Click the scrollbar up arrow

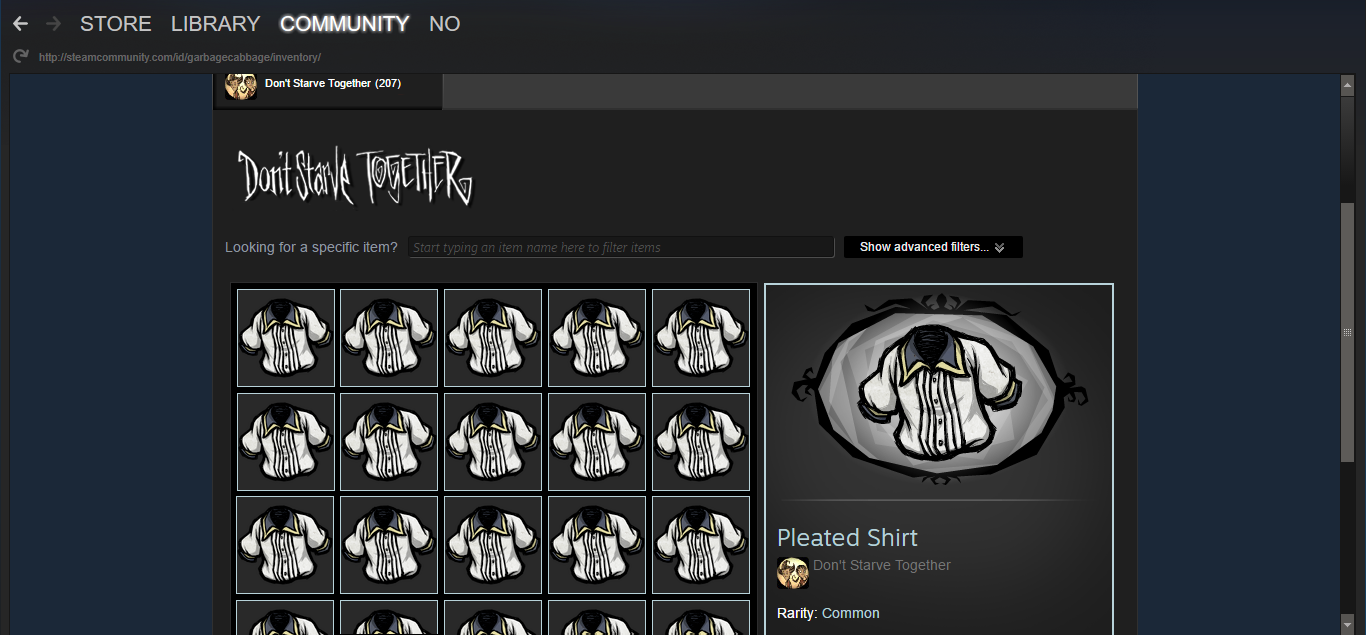[1347, 85]
